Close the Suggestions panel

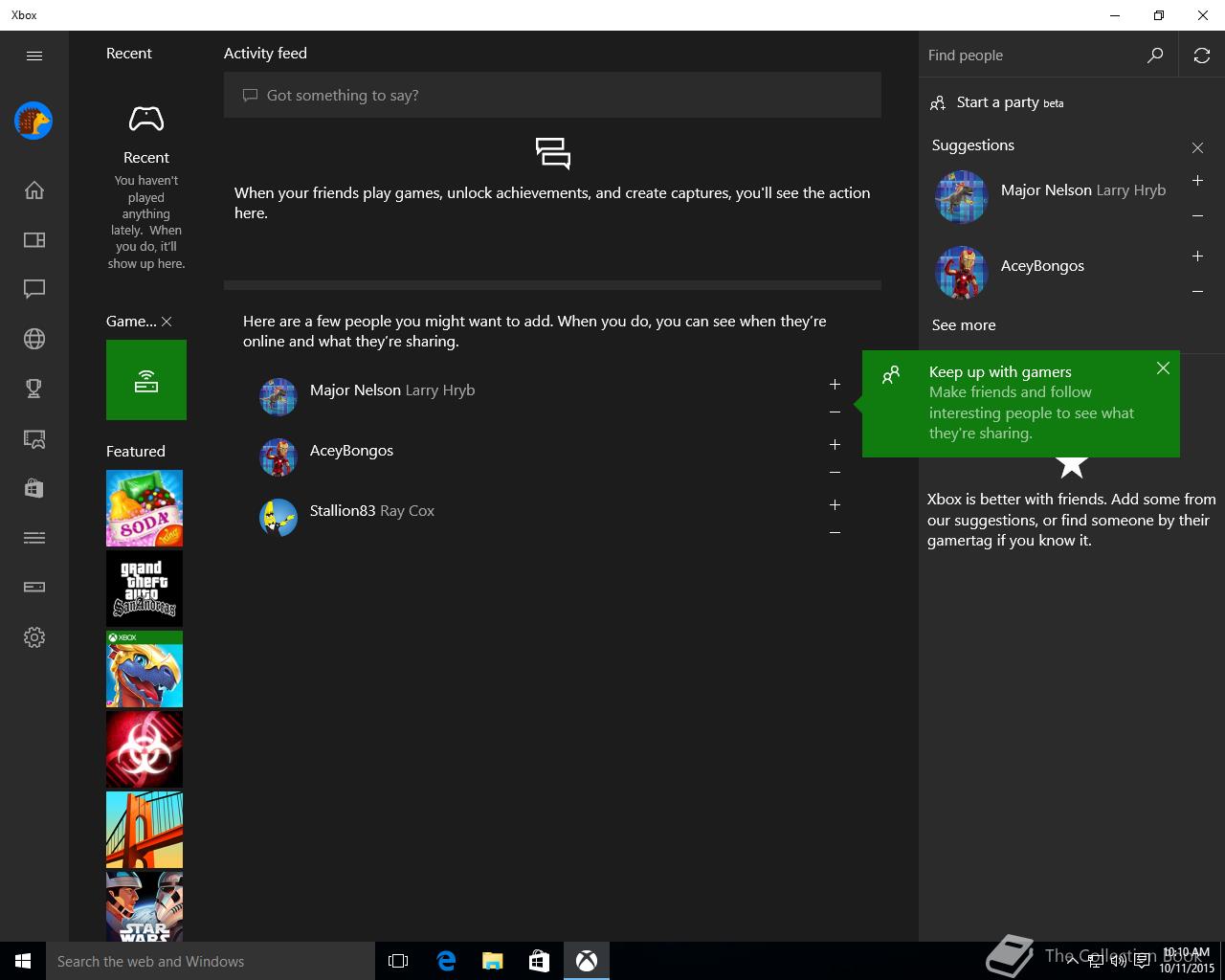pos(1197,147)
